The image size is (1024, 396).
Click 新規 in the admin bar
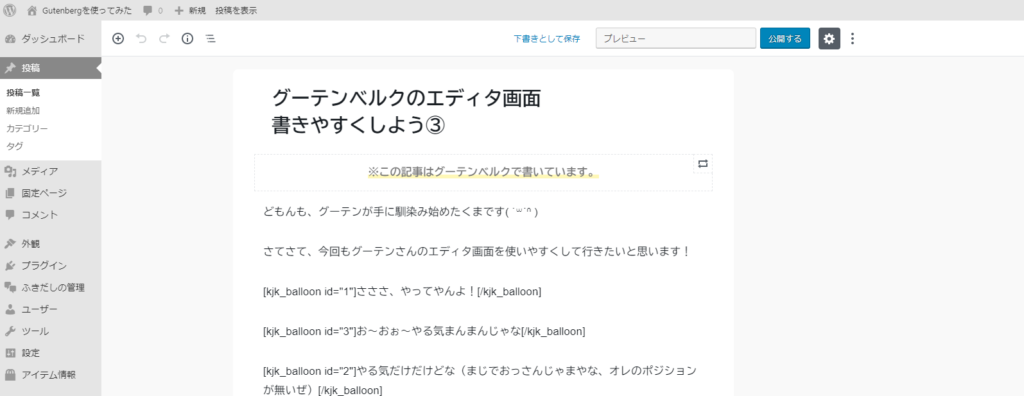[x=197, y=10]
